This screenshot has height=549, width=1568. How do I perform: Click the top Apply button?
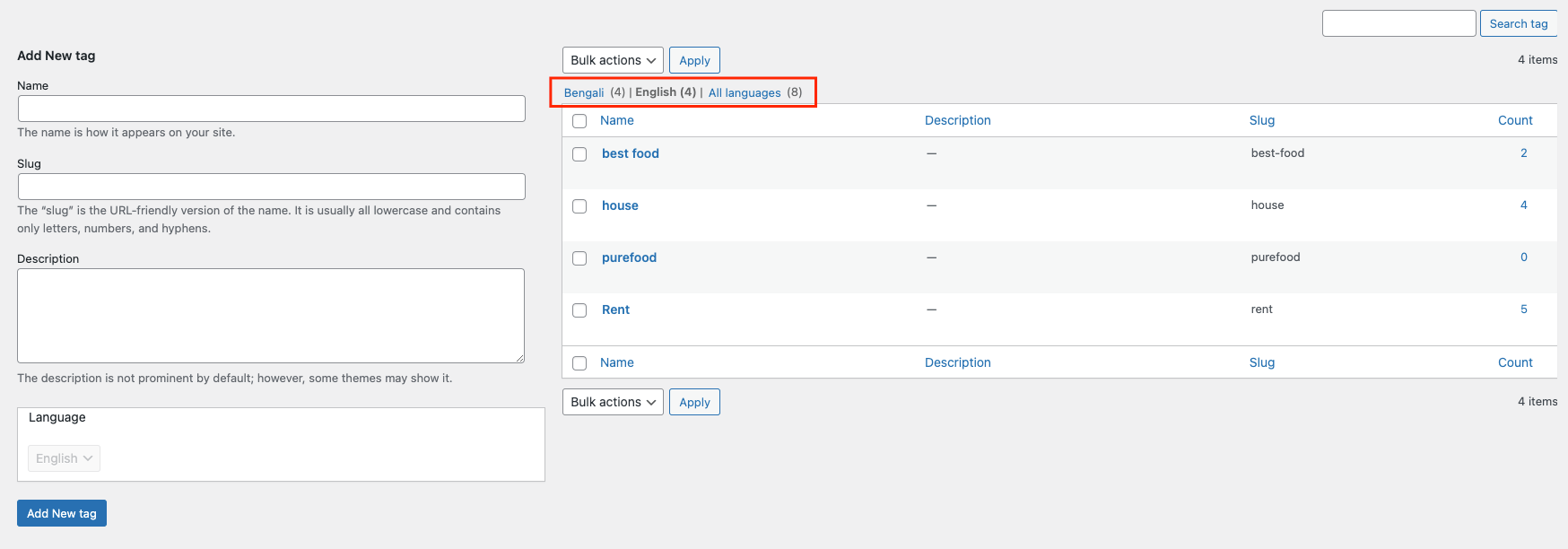[x=694, y=60]
